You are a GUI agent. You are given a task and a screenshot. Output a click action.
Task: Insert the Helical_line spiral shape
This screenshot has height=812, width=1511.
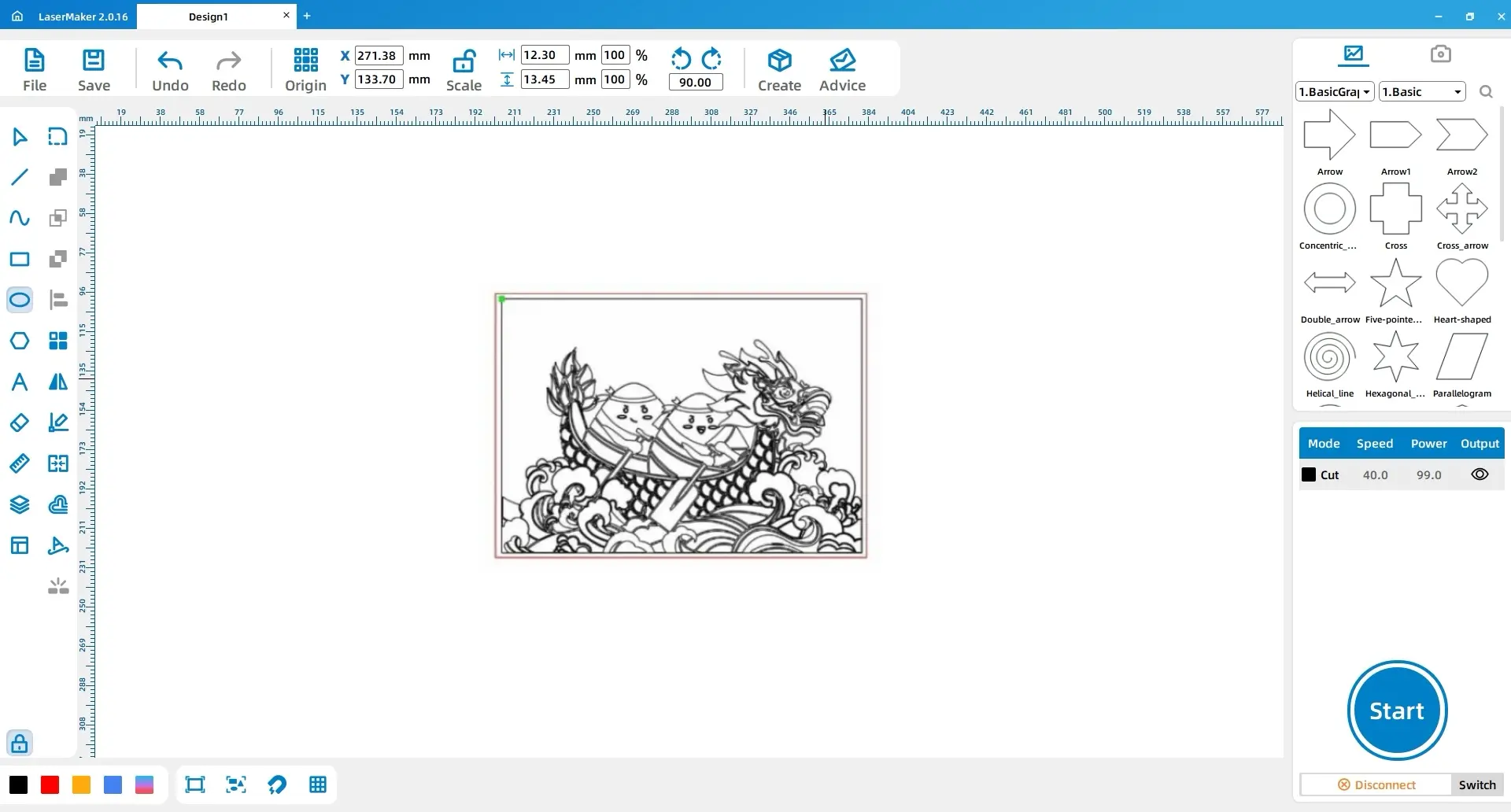pos(1330,356)
